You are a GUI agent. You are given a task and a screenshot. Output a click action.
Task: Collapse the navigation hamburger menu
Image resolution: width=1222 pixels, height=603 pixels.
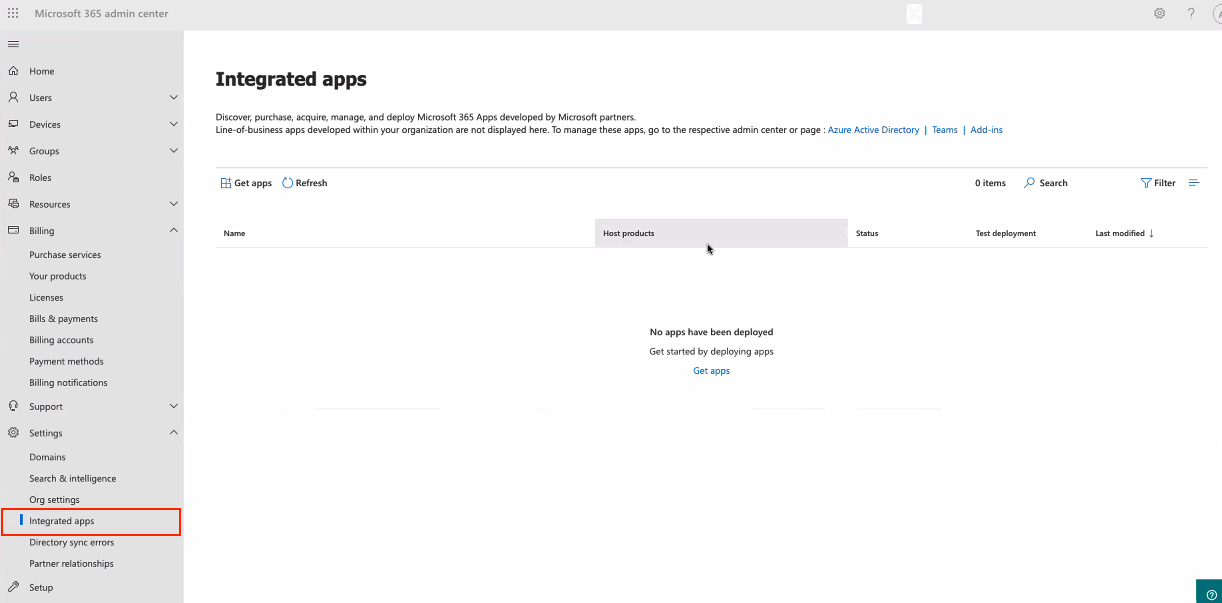tap(13, 44)
